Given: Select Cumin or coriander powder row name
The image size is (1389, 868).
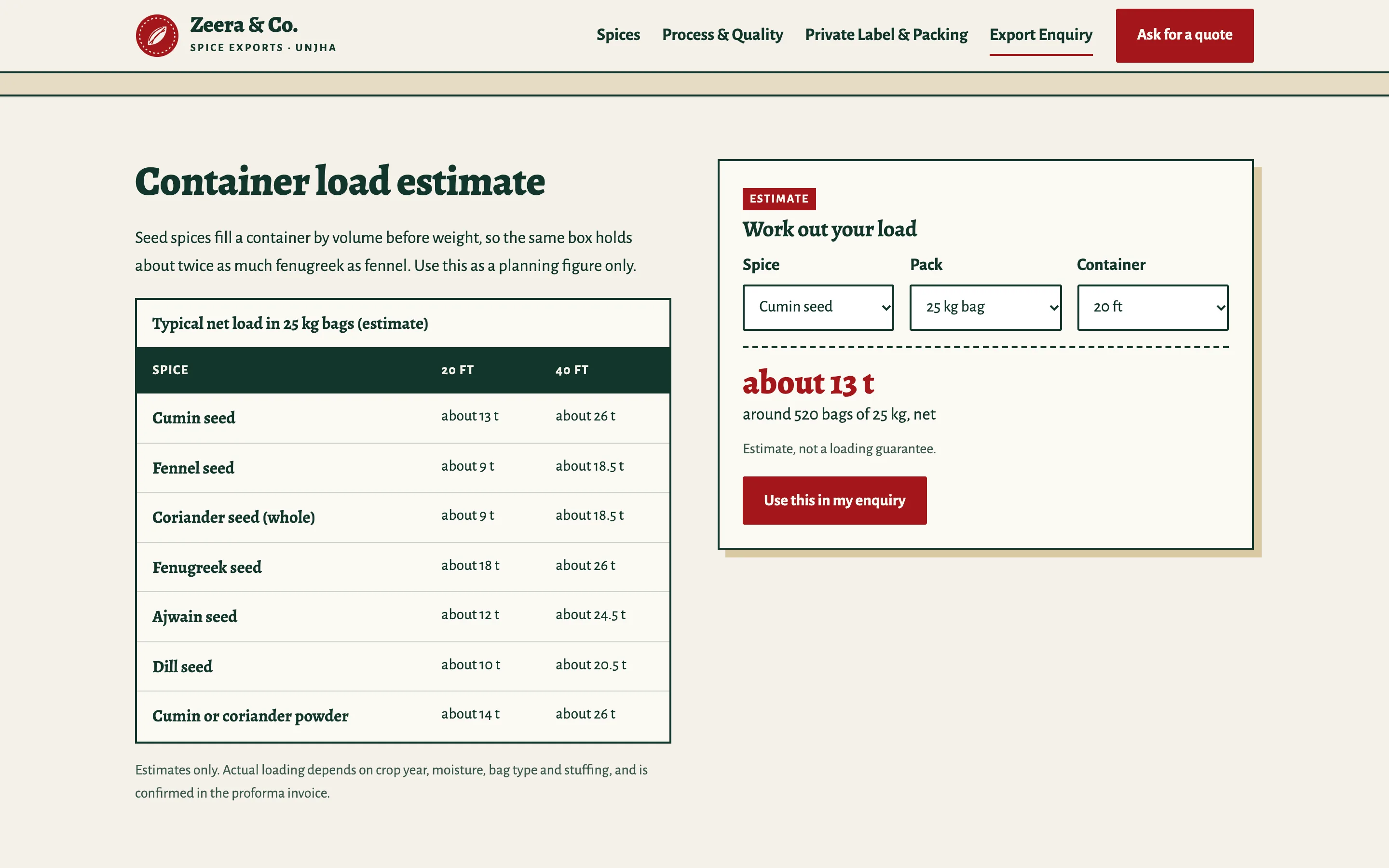Looking at the screenshot, I should 250,715.
